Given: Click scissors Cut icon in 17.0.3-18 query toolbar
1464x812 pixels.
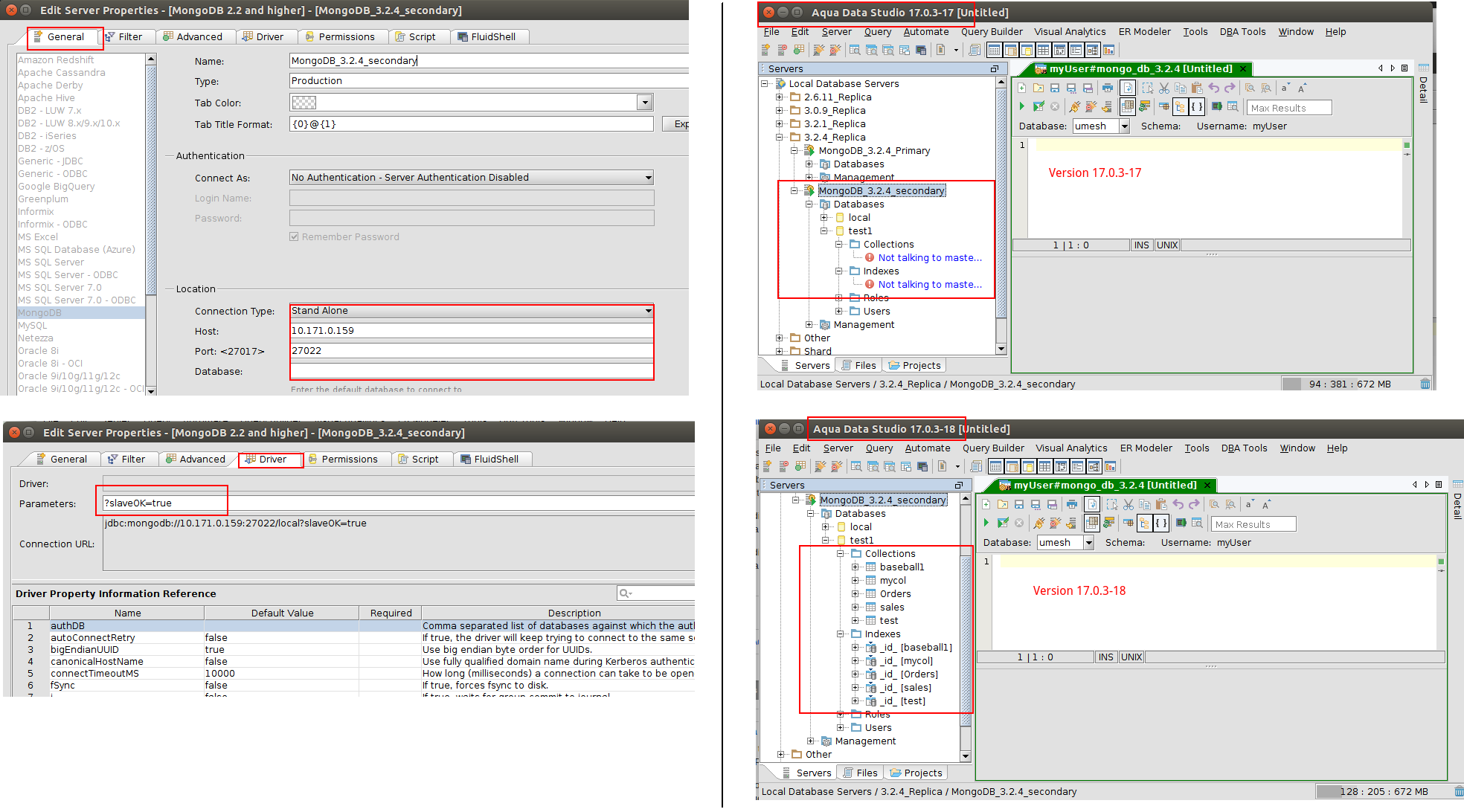Looking at the screenshot, I should [1128, 505].
